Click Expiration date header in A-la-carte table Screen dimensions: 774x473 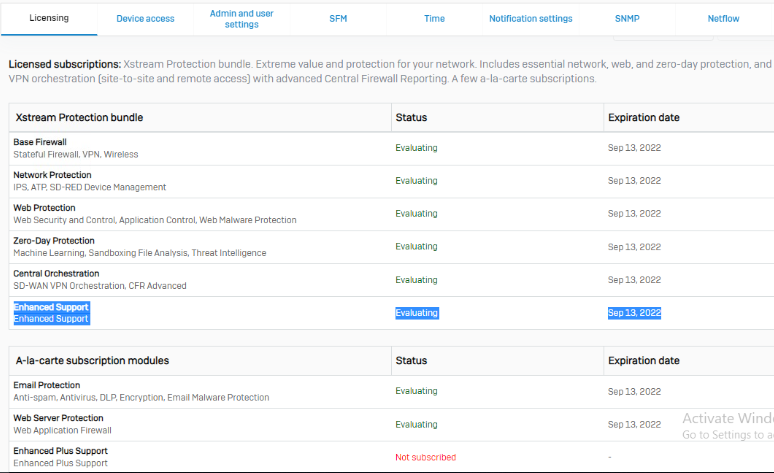644,360
